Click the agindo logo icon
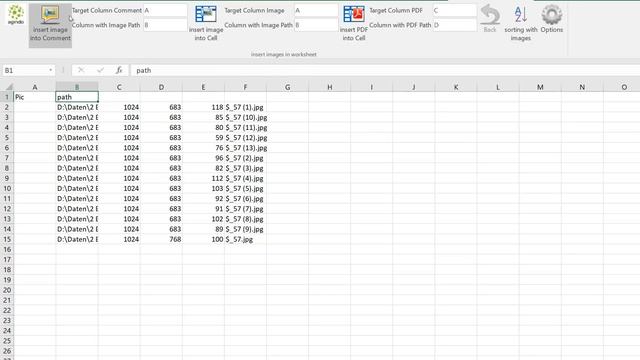Image resolution: width=640 pixels, height=360 pixels. (16, 15)
